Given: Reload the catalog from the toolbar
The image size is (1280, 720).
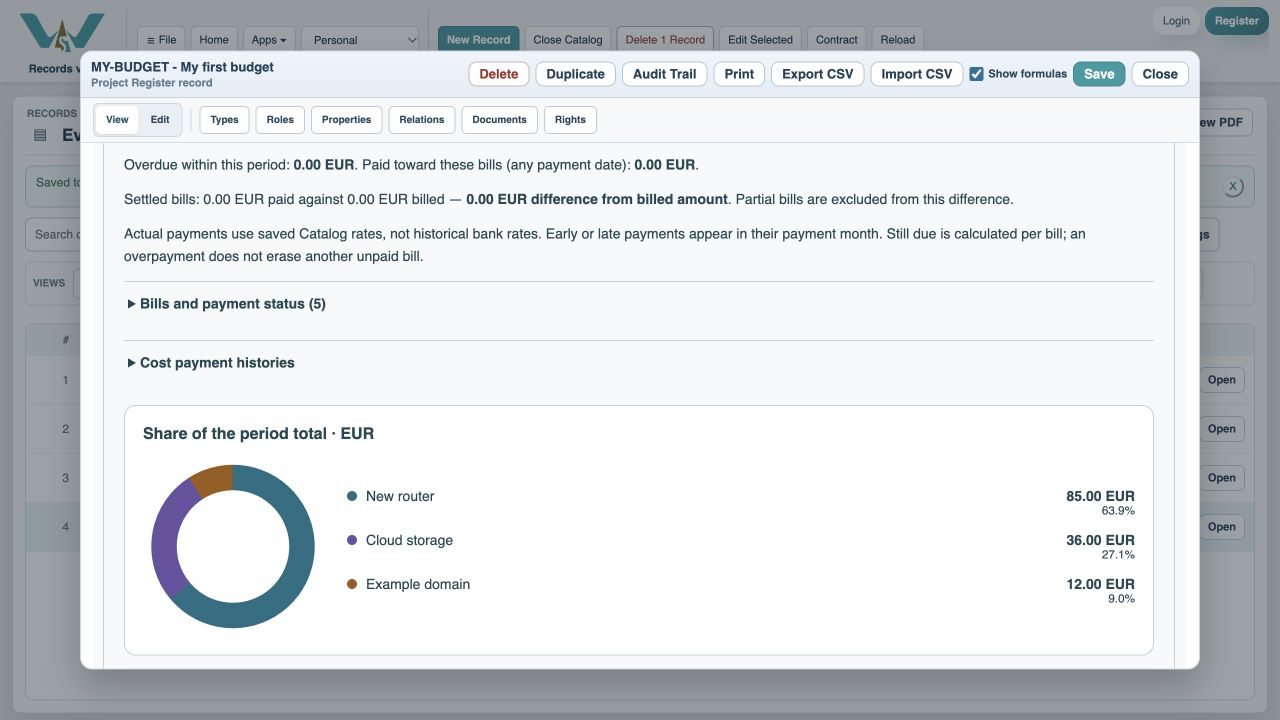Looking at the screenshot, I should pos(898,40).
